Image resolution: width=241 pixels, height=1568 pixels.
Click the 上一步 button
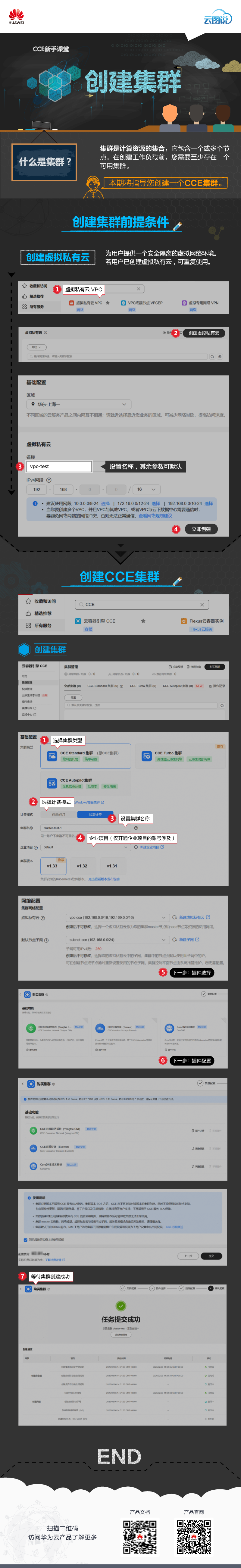pyautogui.click(x=188, y=1256)
